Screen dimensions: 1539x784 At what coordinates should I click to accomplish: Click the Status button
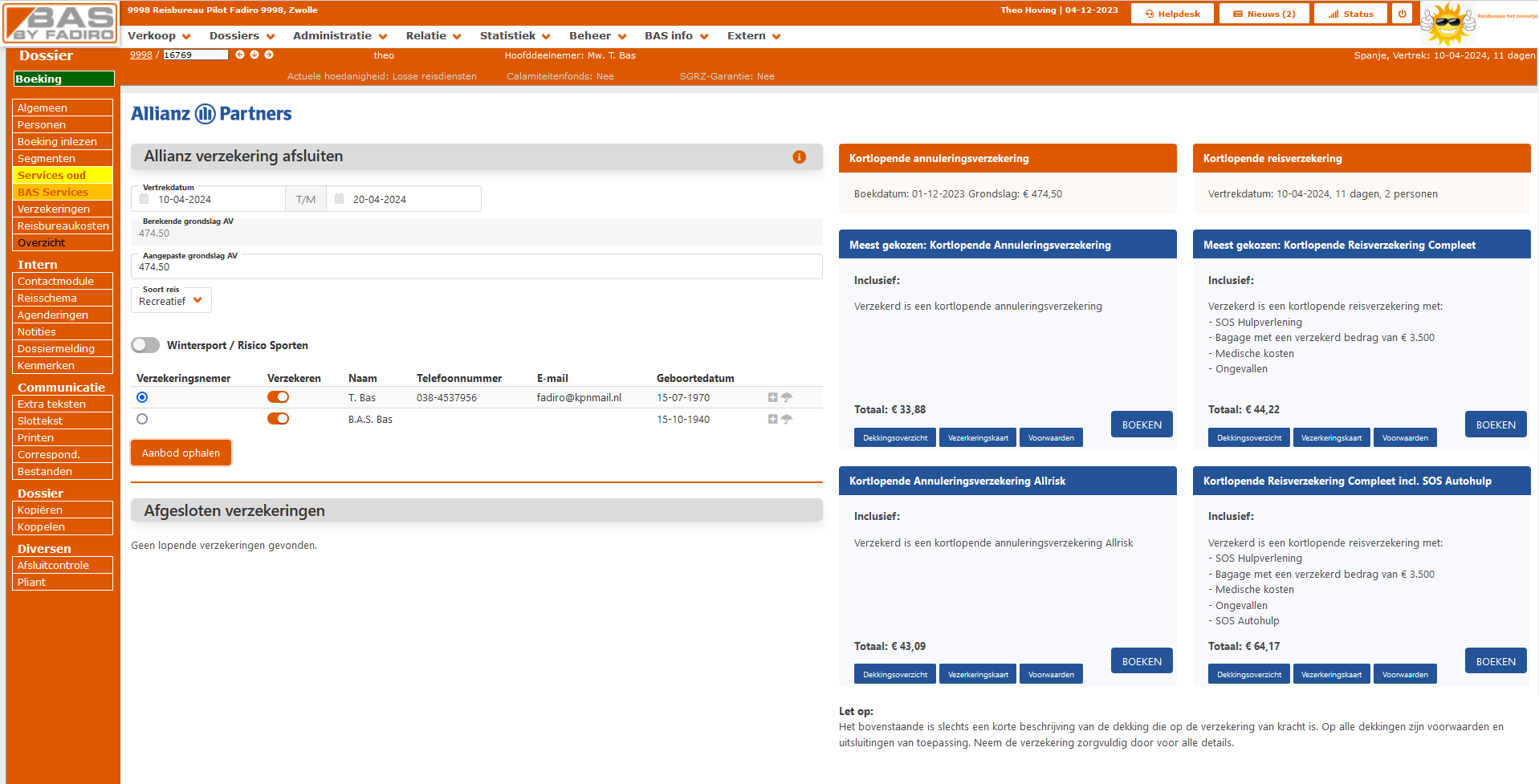point(1350,14)
